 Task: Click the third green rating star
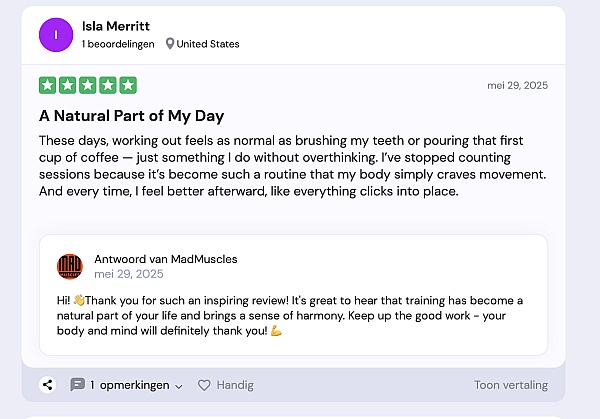(x=88, y=86)
